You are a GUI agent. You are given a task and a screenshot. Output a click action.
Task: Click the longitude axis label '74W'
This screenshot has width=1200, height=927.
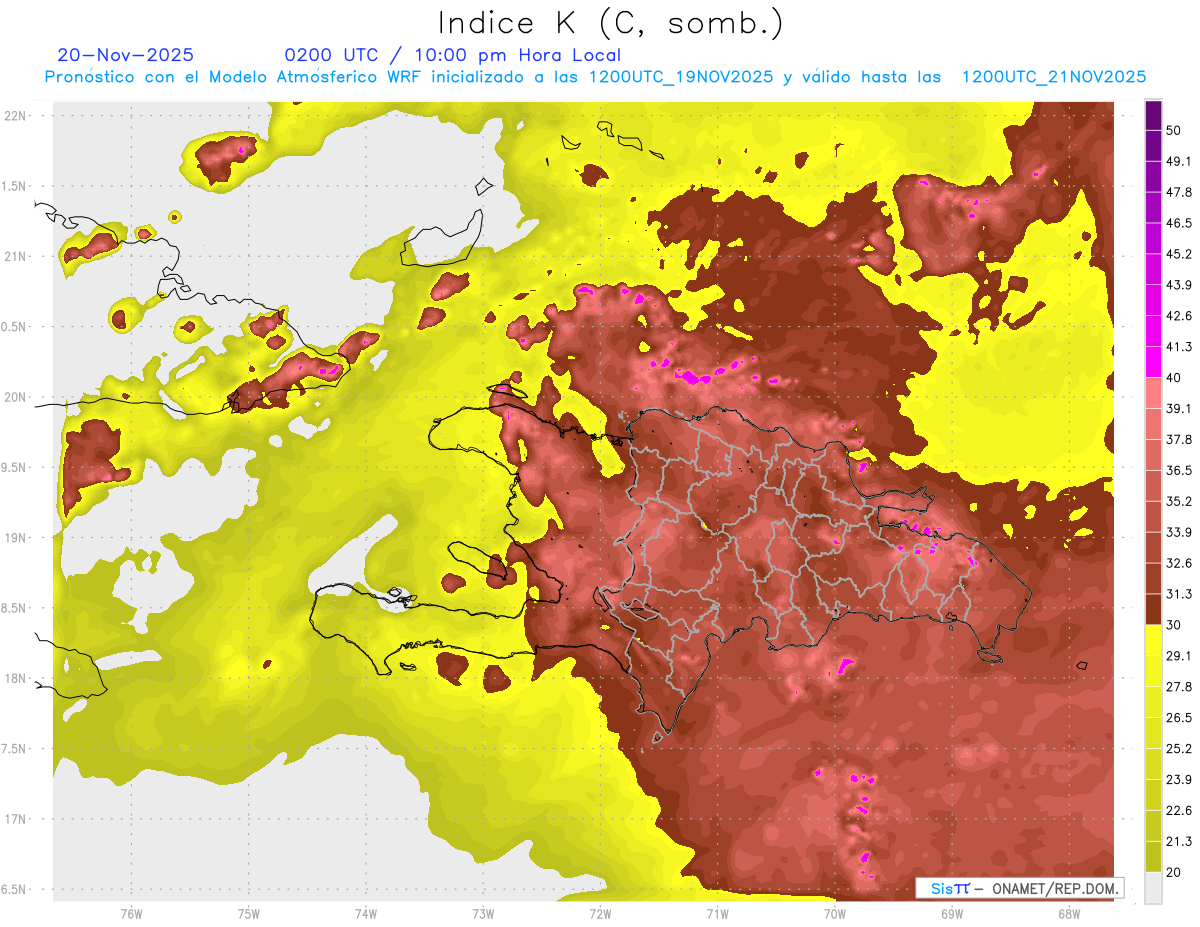coord(366,914)
